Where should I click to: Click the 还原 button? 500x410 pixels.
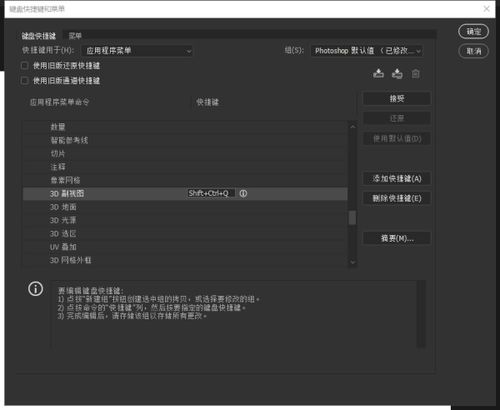coord(397,118)
